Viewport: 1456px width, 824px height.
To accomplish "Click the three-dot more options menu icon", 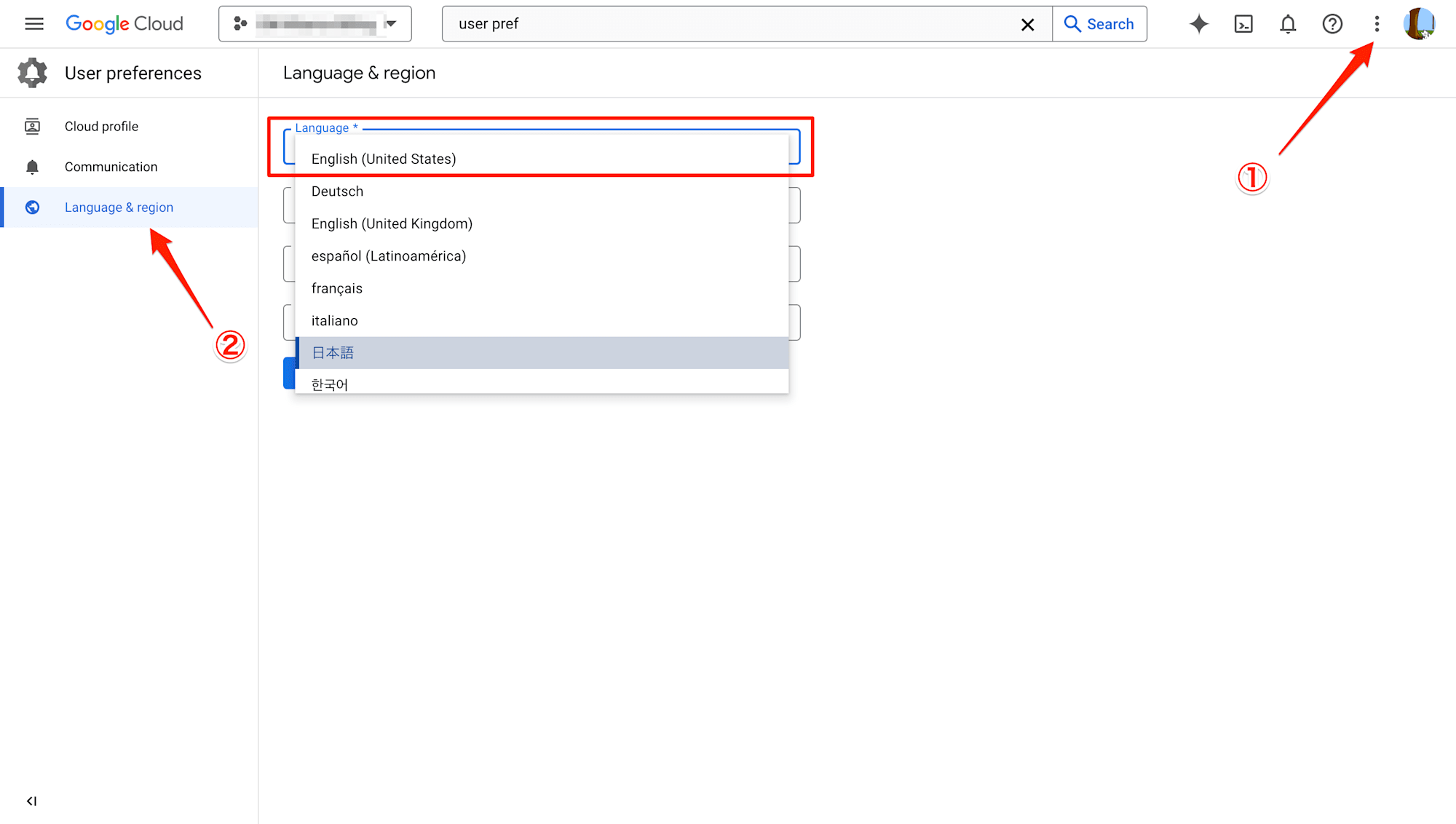I will click(1376, 24).
